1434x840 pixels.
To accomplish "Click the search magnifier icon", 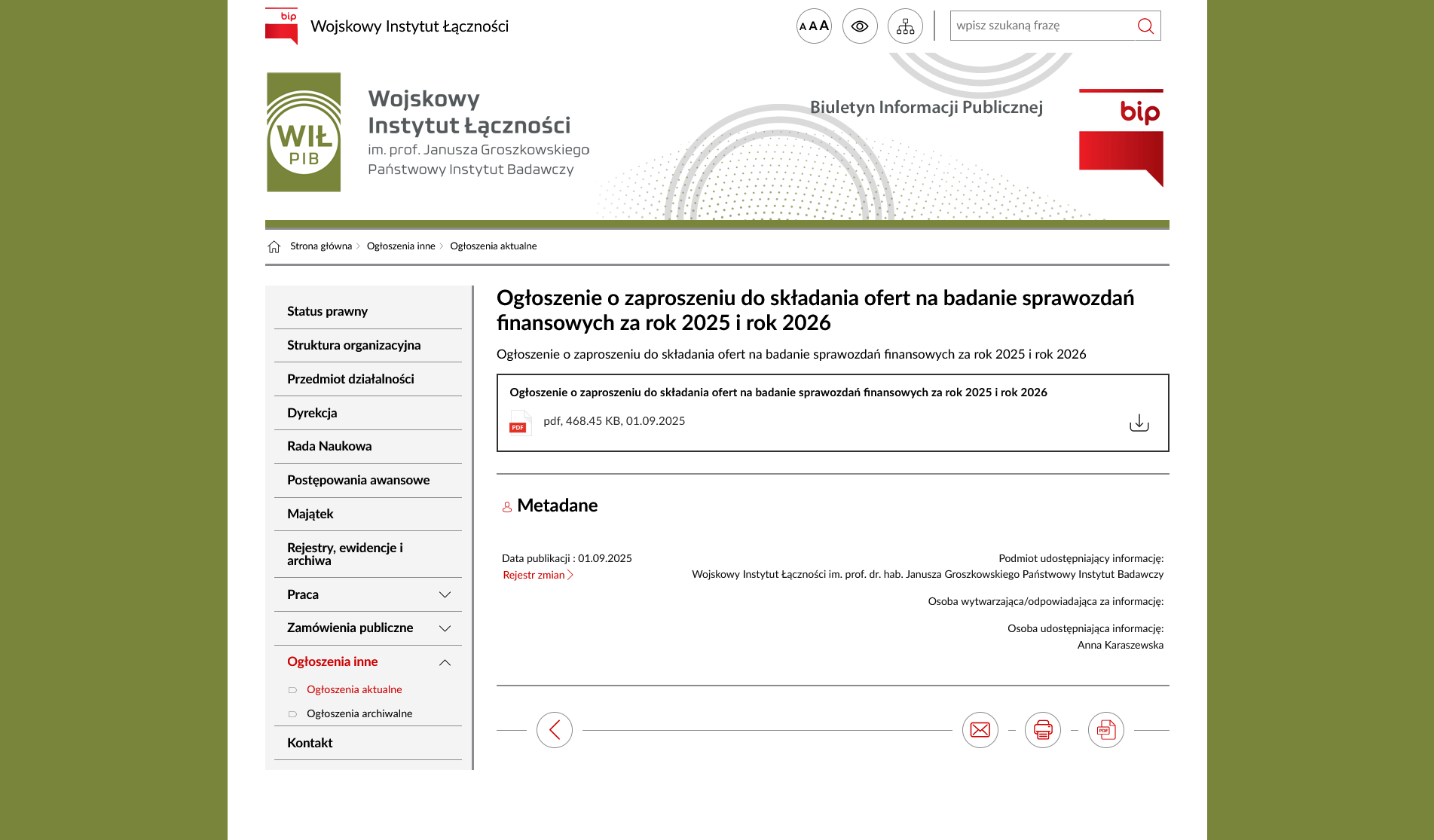I will pyautogui.click(x=1145, y=26).
